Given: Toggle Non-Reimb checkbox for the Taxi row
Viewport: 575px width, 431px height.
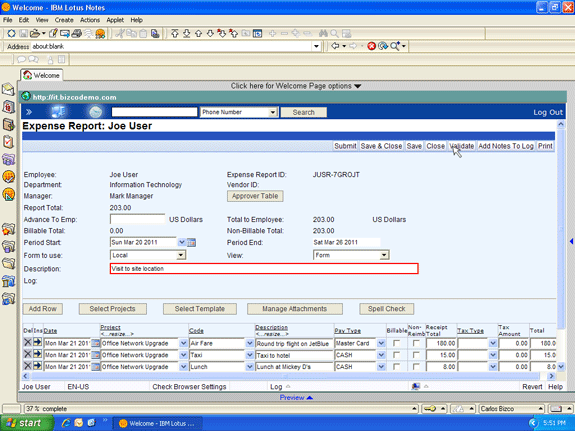Looking at the screenshot, I should pyautogui.click(x=416, y=355).
